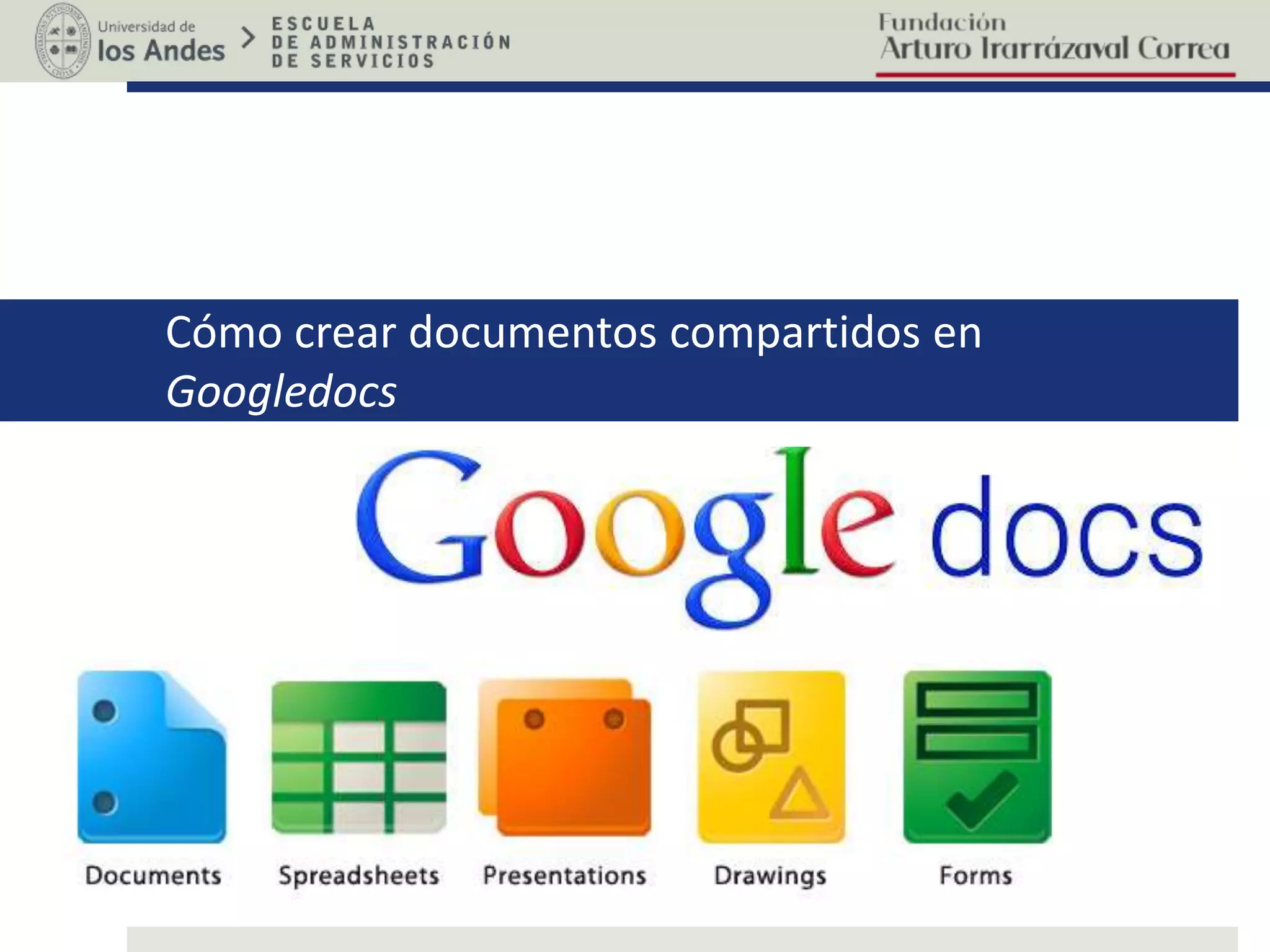Click 'Escuela de Administración de Servicios' heading

(391, 42)
